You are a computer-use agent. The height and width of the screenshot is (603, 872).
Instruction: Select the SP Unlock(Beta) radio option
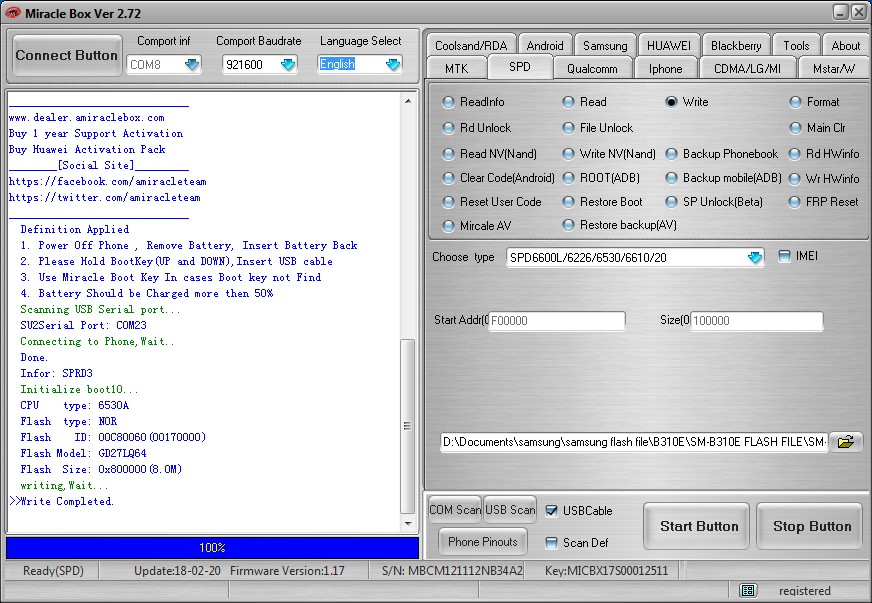pyautogui.click(x=671, y=202)
